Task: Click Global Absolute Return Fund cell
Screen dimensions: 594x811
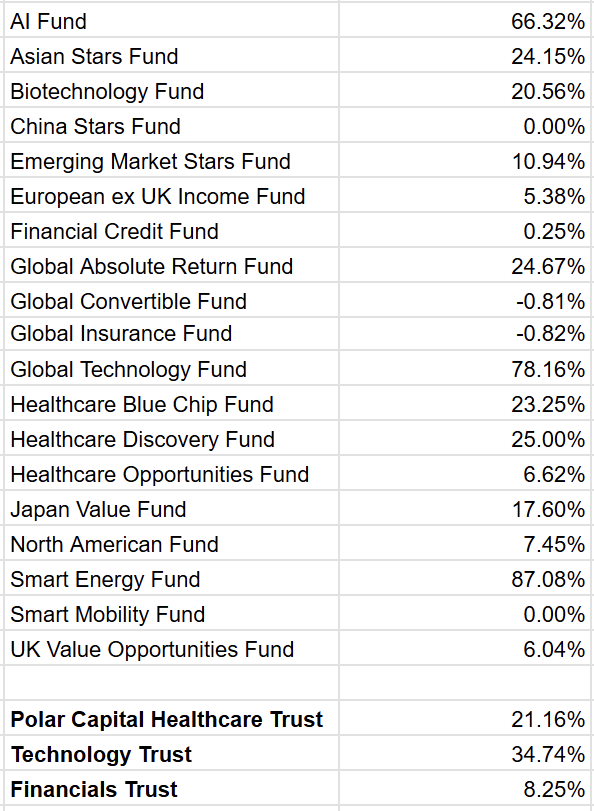Action: tap(171, 265)
